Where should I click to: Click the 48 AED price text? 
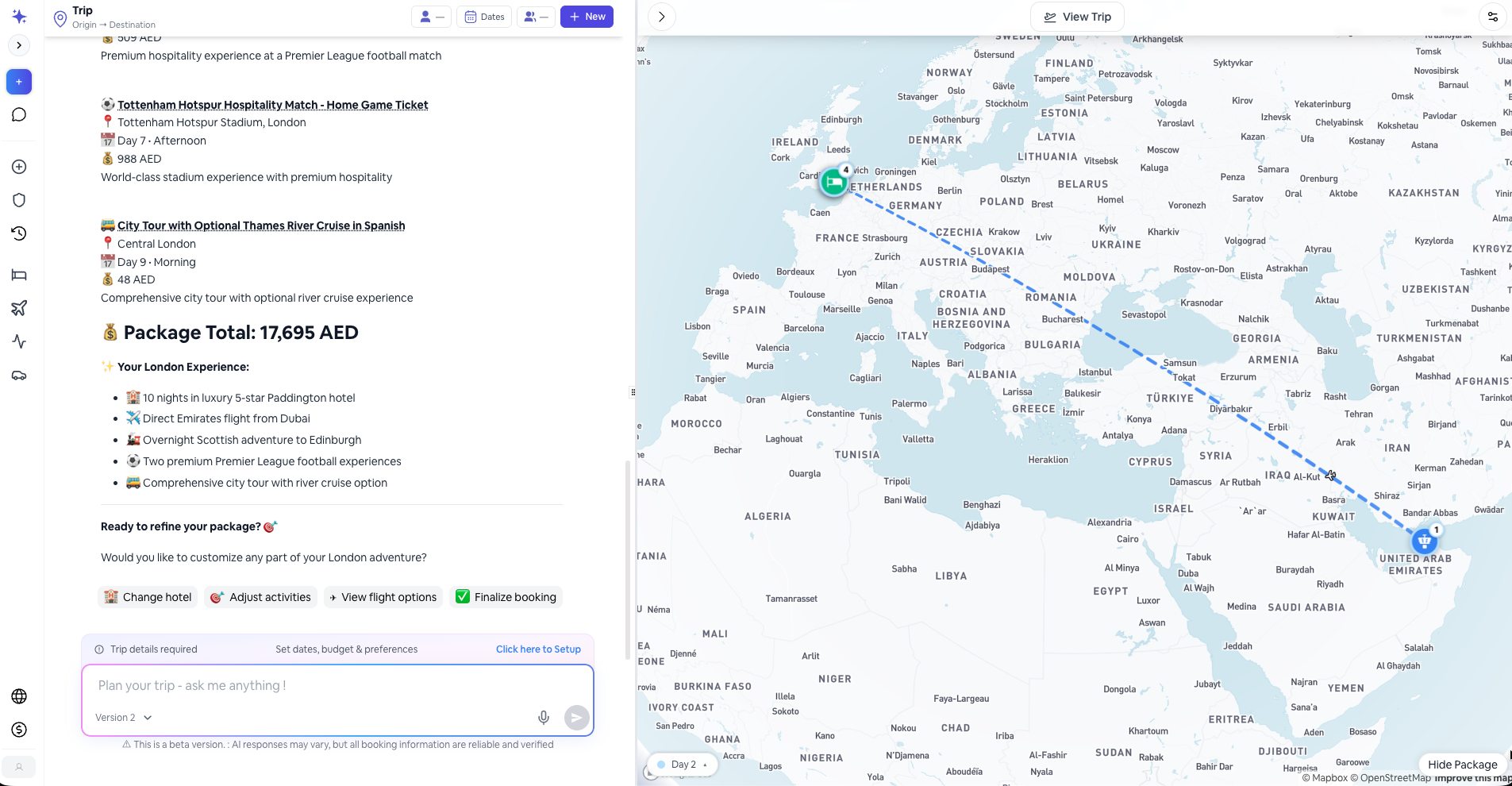(136, 279)
